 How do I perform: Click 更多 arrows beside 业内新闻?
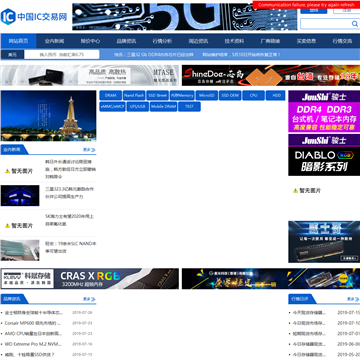pyautogui.click(x=89, y=150)
